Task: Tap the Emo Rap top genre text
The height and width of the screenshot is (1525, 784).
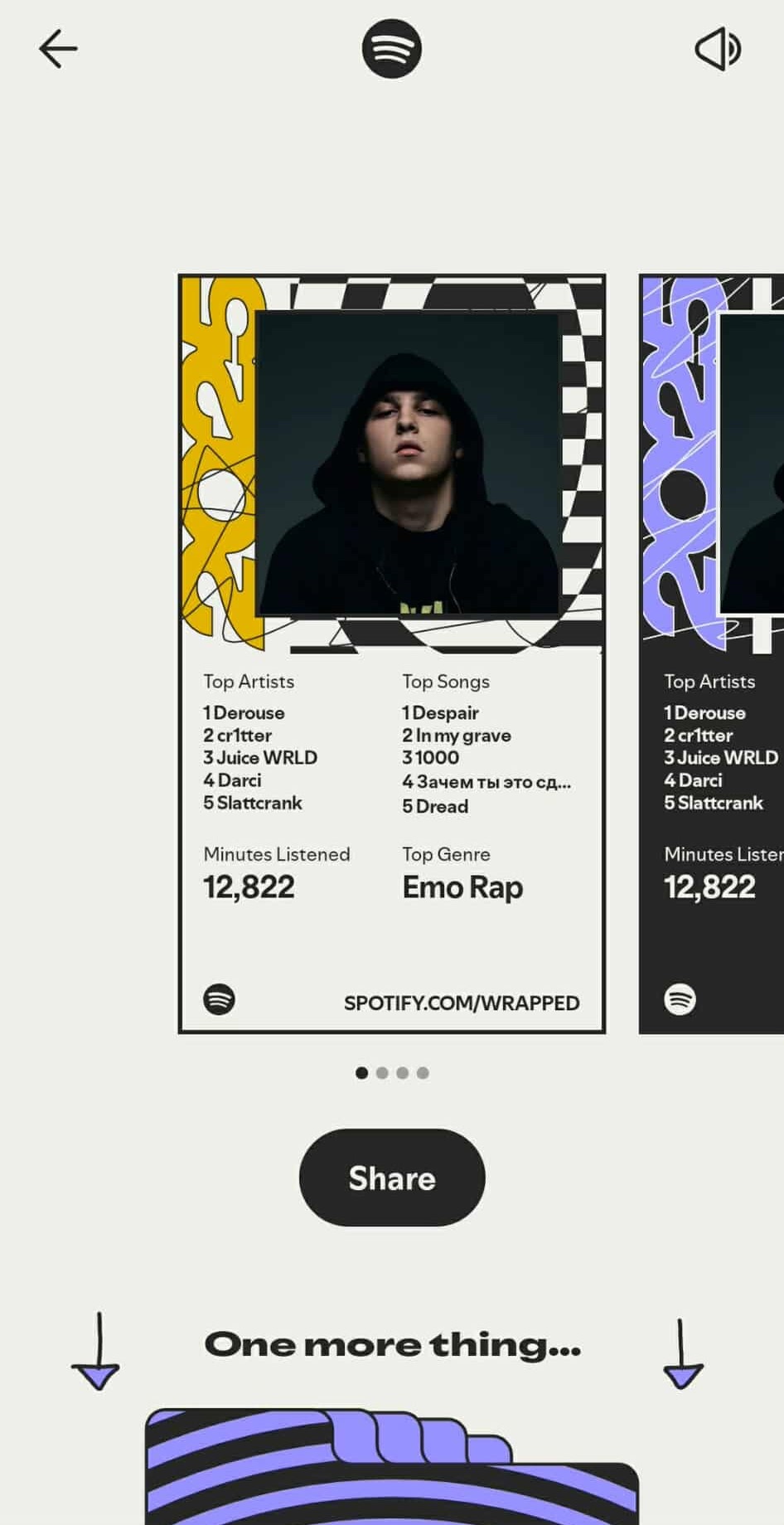Action: coord(462,887)
